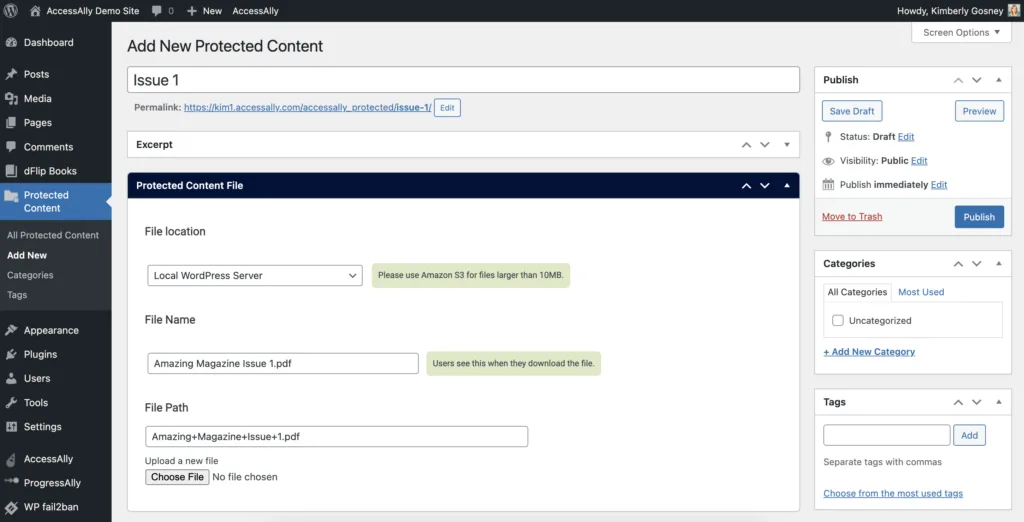Click the File Name input field
Image resolution: width=1024 pixels, height=522 pixels.
pos(283,364)
